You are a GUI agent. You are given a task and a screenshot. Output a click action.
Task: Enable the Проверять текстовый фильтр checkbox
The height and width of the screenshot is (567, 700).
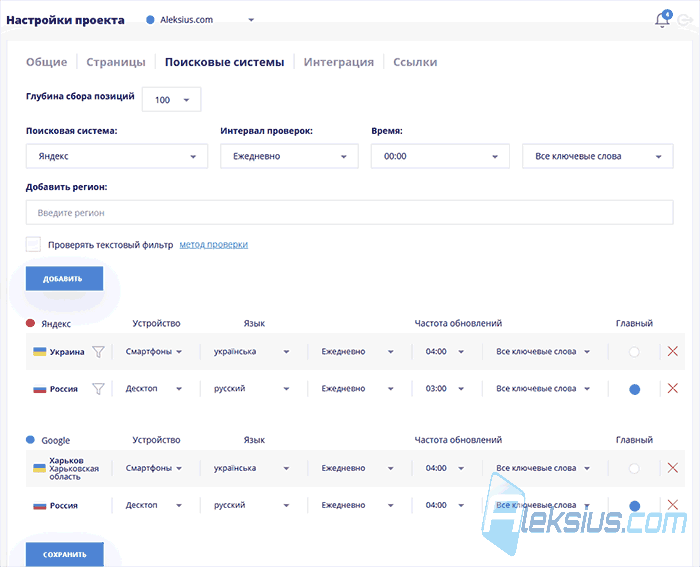click(33, 245)
